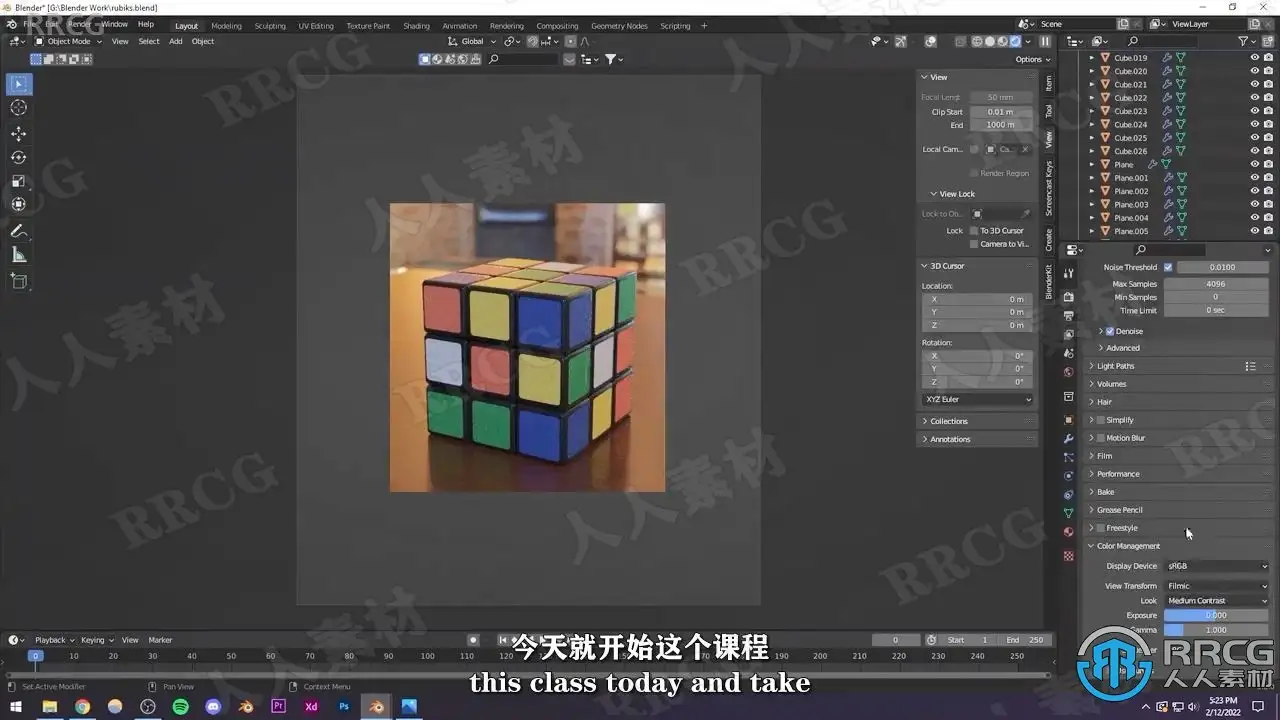
Task: Open the Modifier properties wrench icon
Action: (x=1068, y=438)
